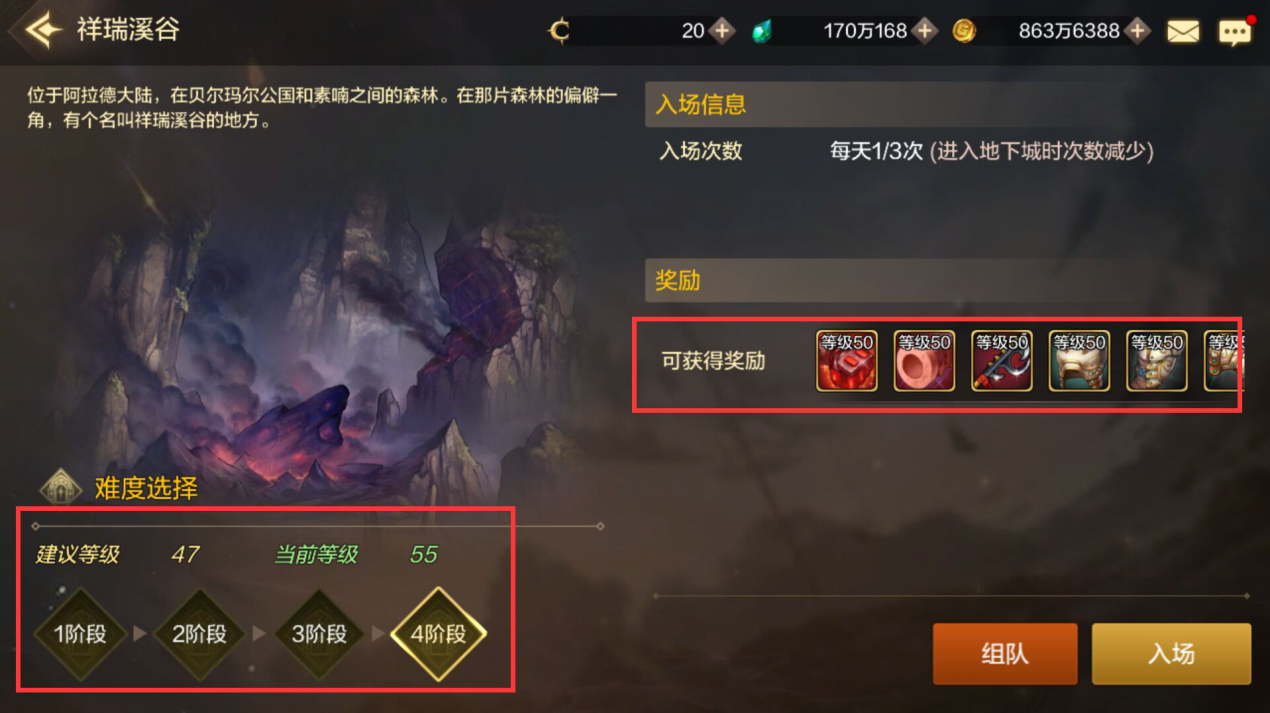Tap the plus button beside 863万6388 gold
The width and height of the screenshot is (1270, 713).
[x=1136, y=31]
